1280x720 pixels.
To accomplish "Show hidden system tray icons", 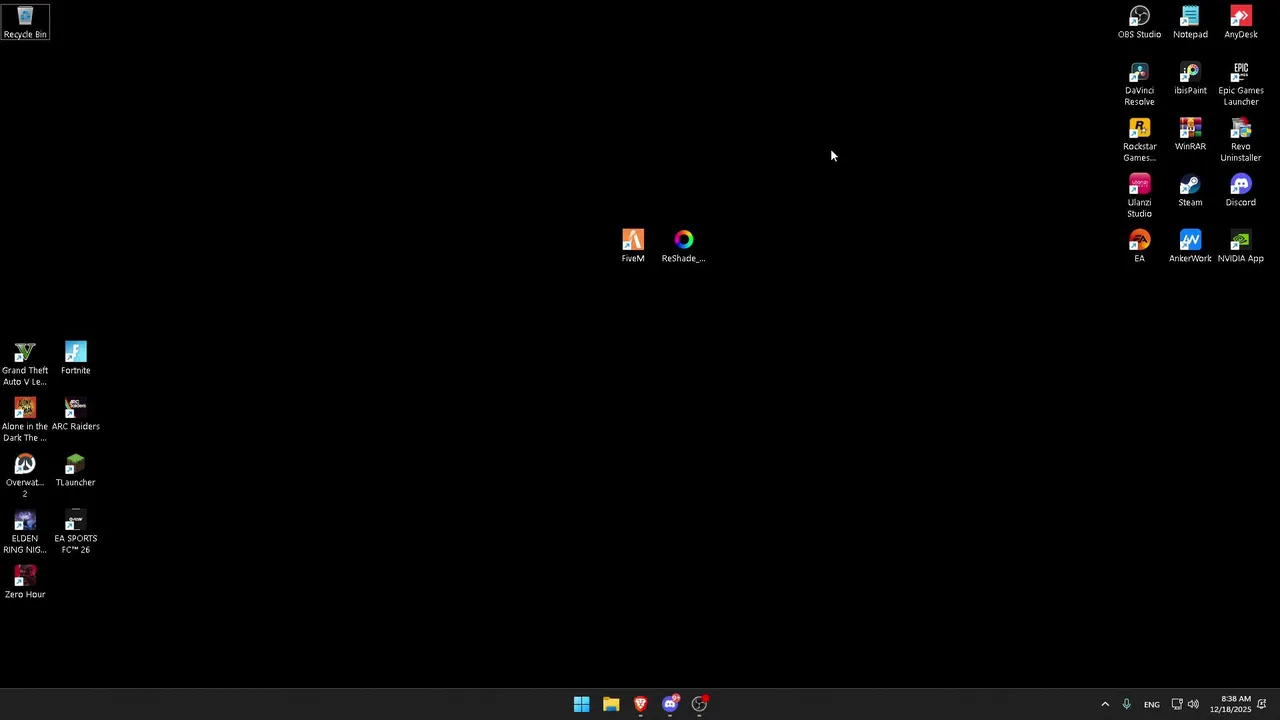I will [1105, 704].
